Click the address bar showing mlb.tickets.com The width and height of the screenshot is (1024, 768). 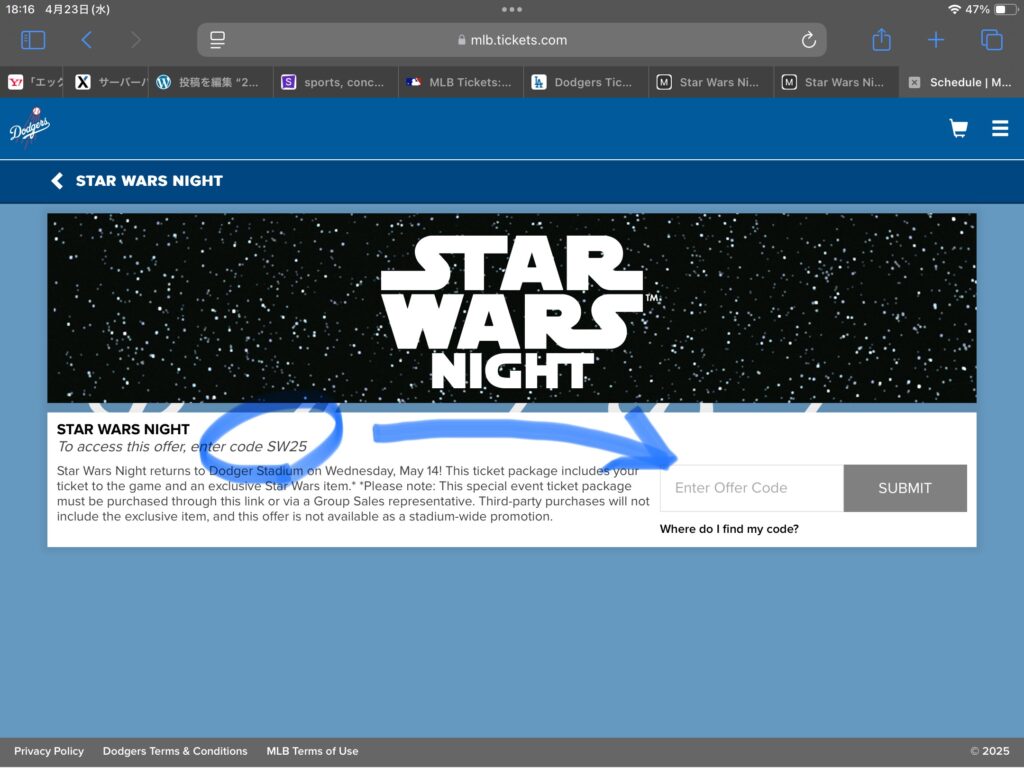(x=512, y=40)
